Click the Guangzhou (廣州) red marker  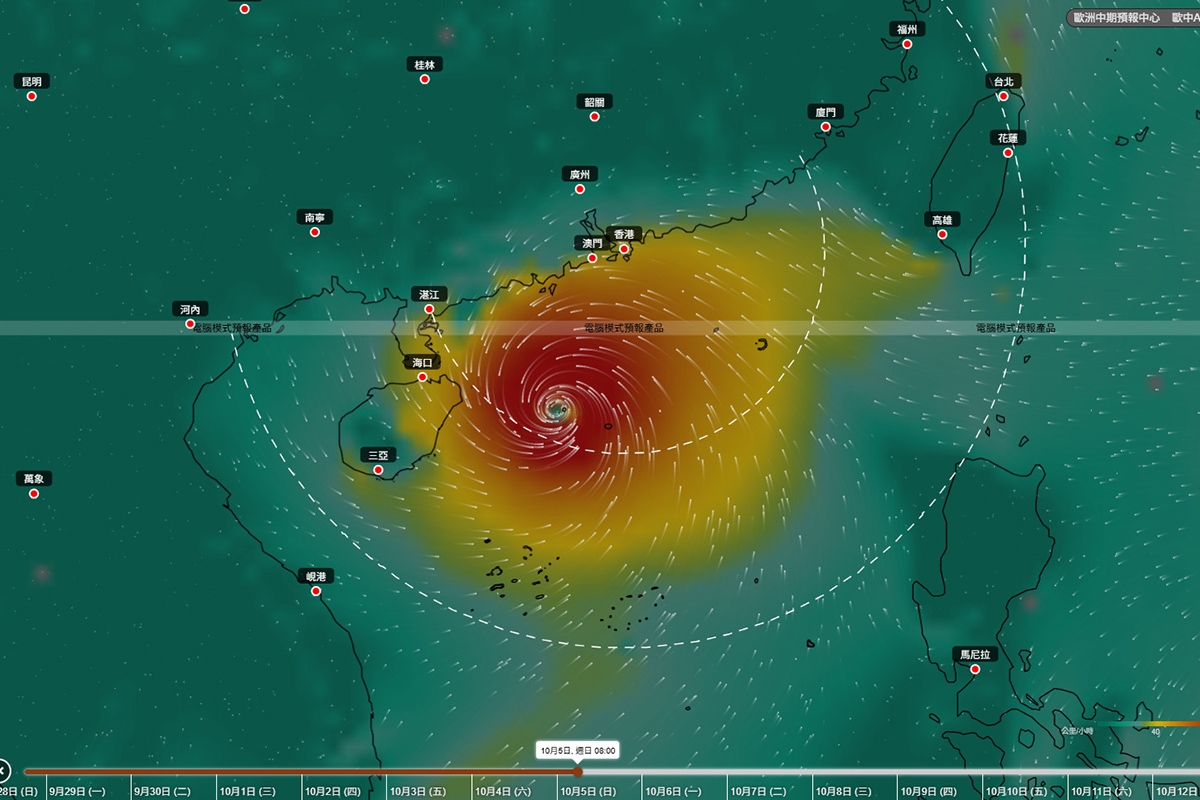tap(579, 189)
